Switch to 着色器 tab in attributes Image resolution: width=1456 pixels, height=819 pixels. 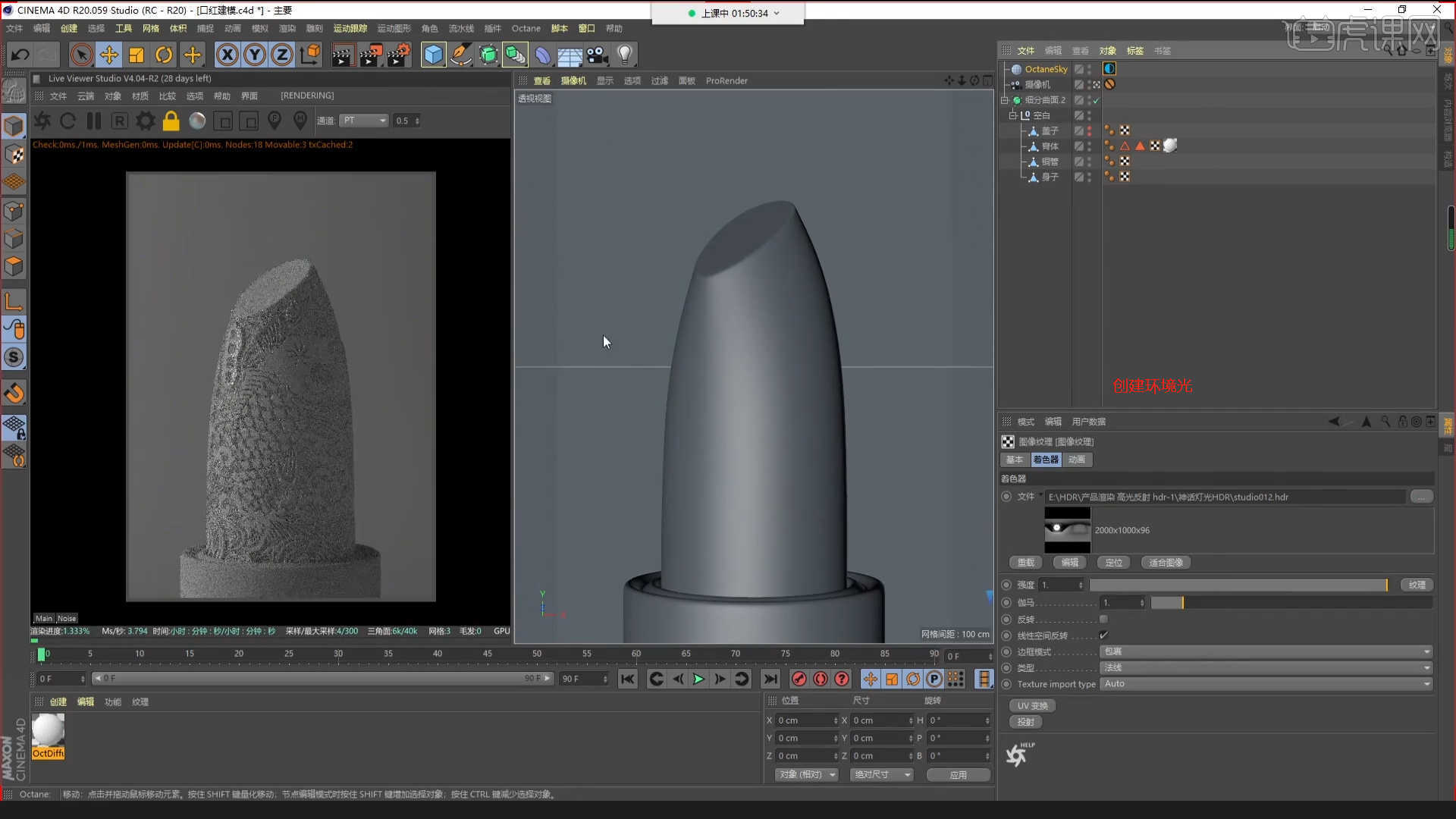pyautogui.click(x=1046, y=460)
